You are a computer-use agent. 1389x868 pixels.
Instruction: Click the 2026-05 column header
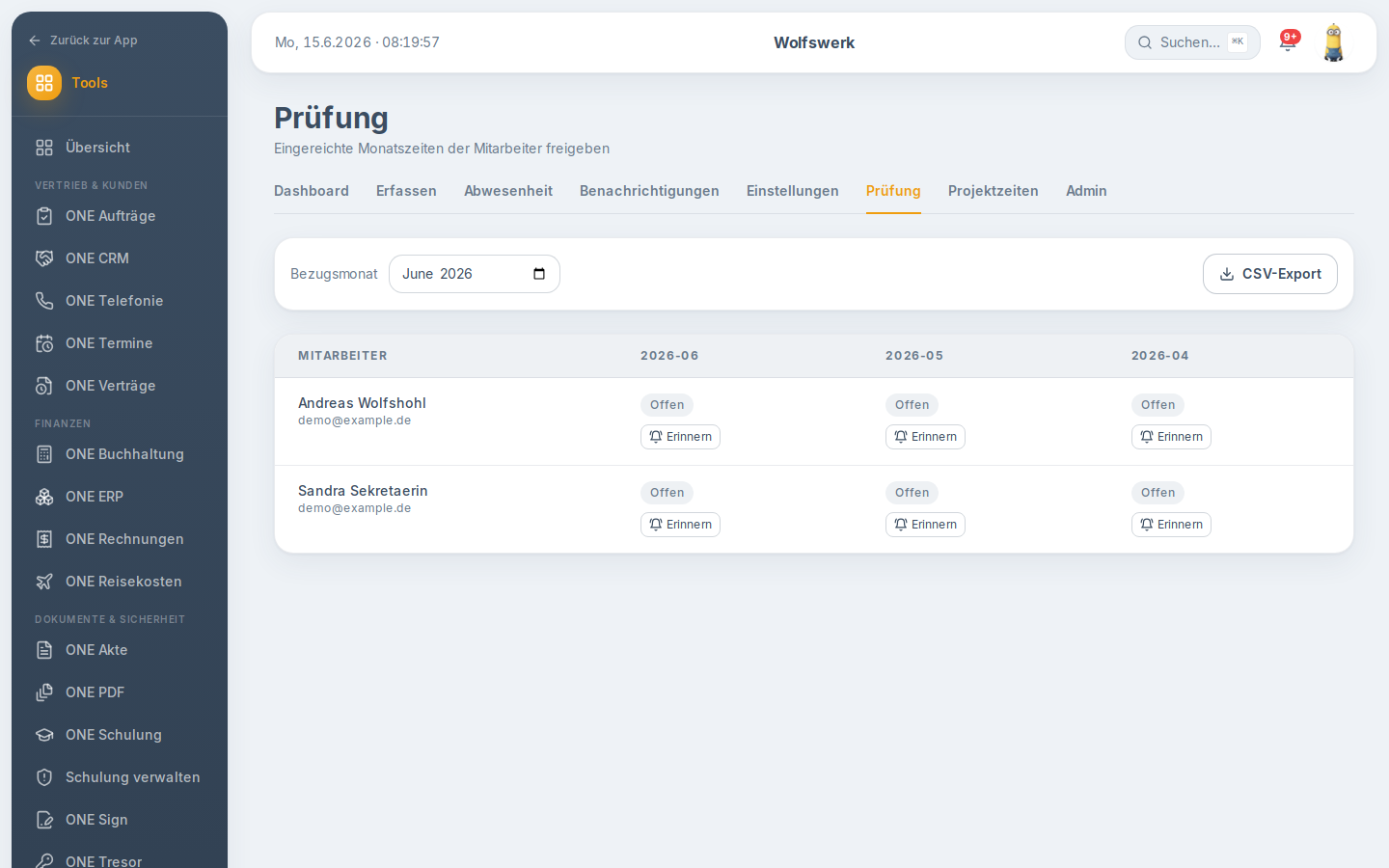pos(914,356)
